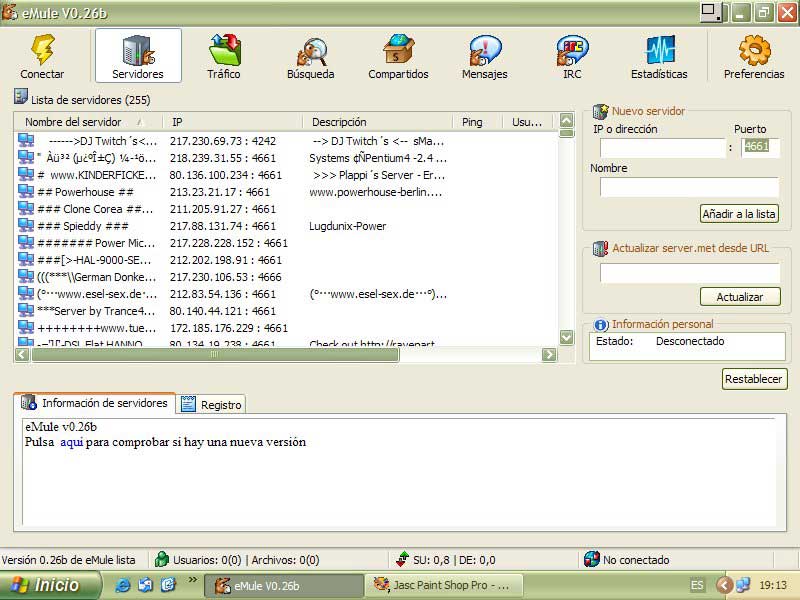Image resolution: width=800 pixels, height=600 pixels.
Task: Open the Compartidos shared files view
Action: pos(398,56)
